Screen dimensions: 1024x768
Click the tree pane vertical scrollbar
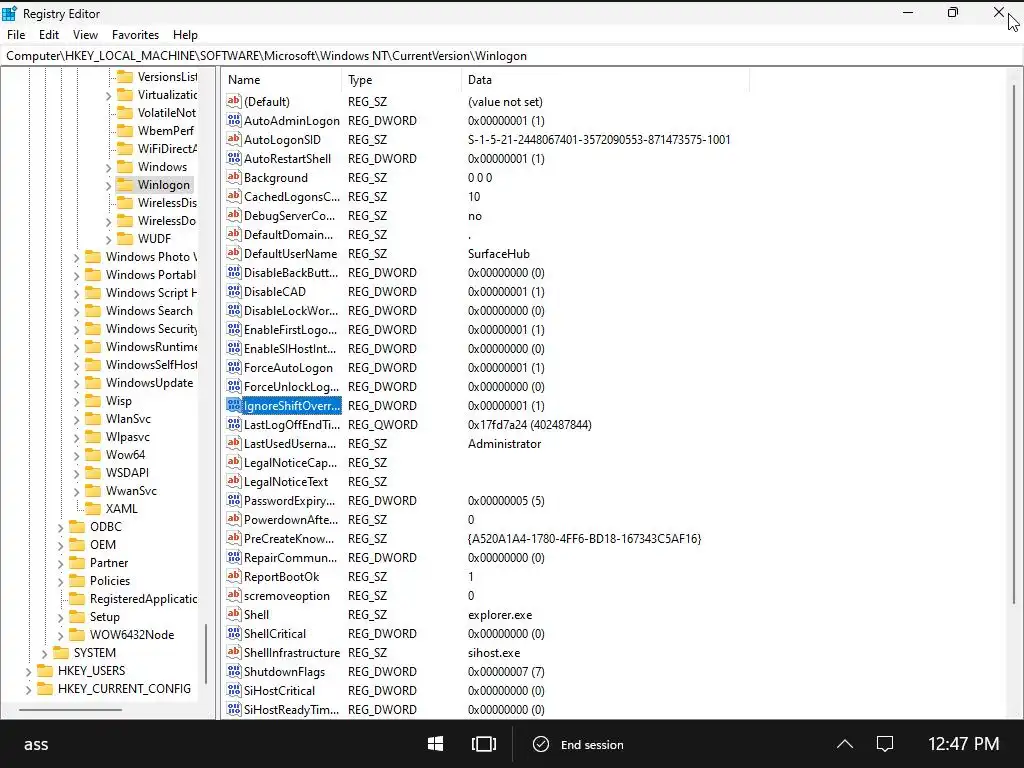(206, 653)
